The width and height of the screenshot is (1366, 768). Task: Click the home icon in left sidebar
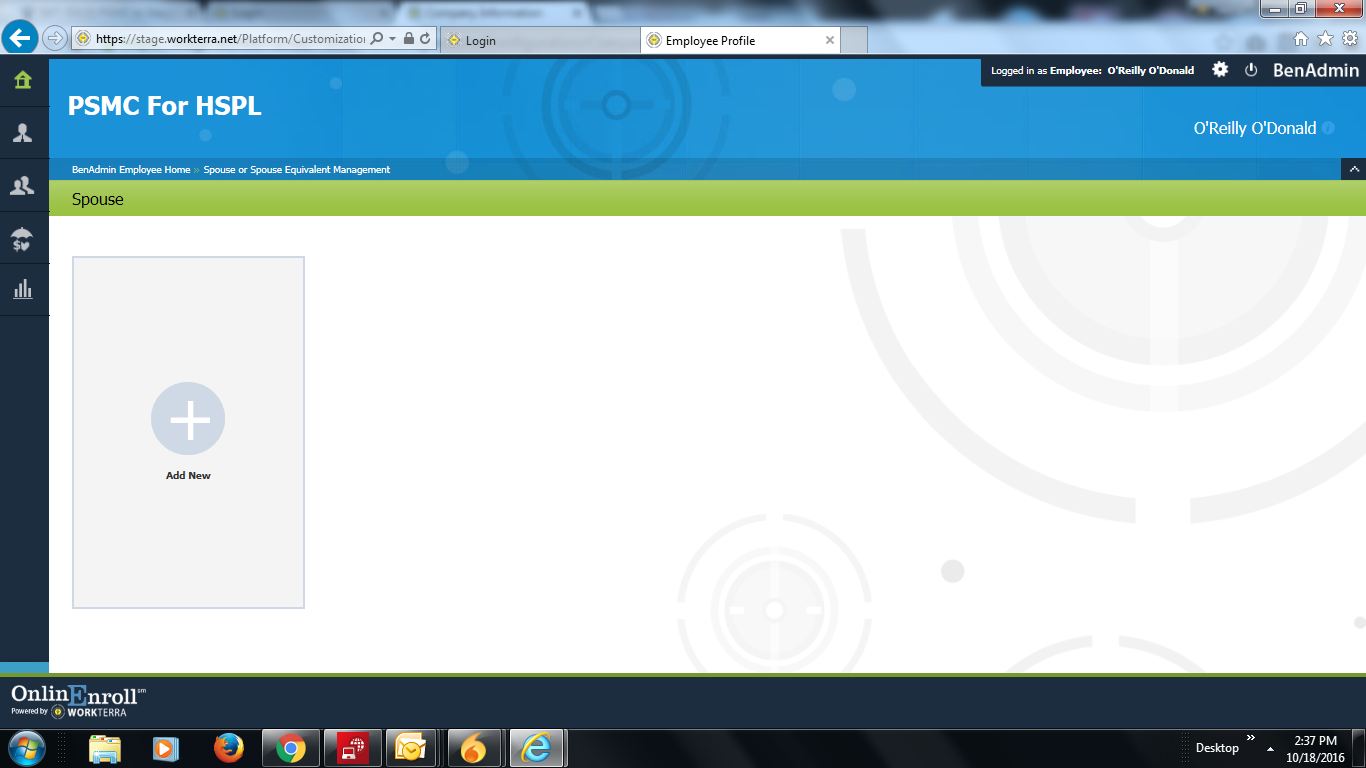point(22,81)
